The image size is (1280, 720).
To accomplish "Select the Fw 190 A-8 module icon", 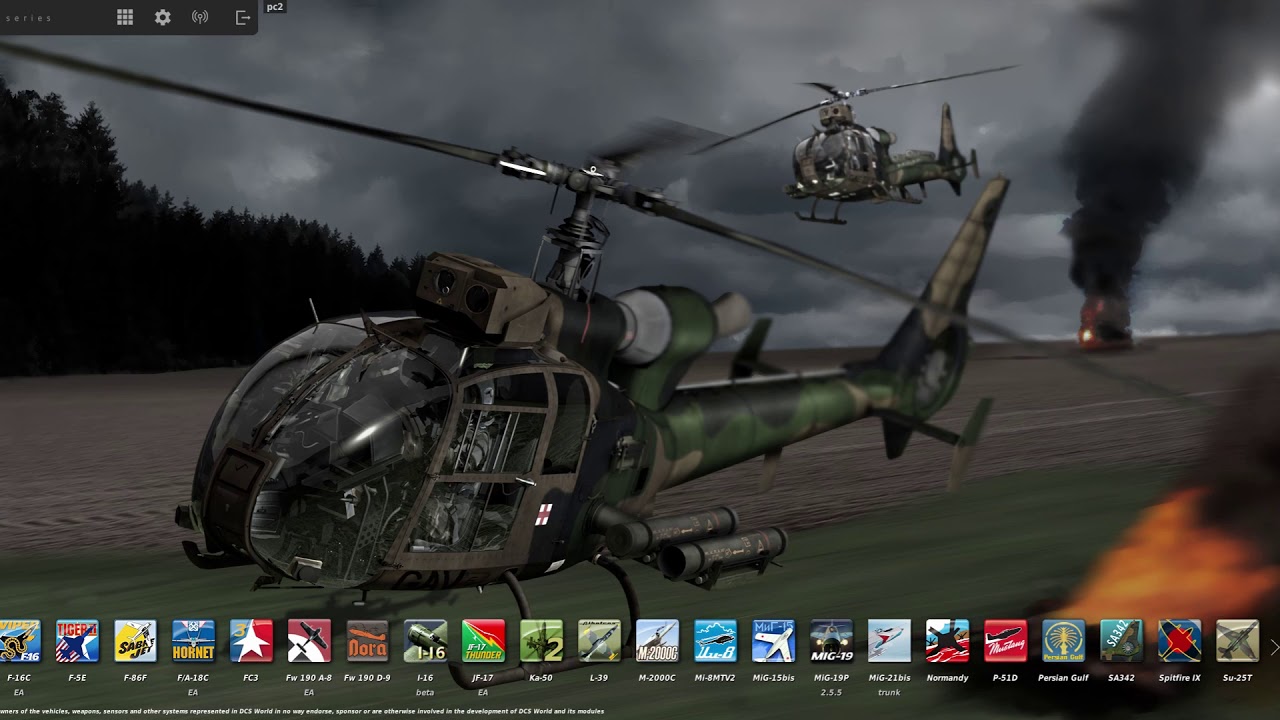I will (309, 641).
